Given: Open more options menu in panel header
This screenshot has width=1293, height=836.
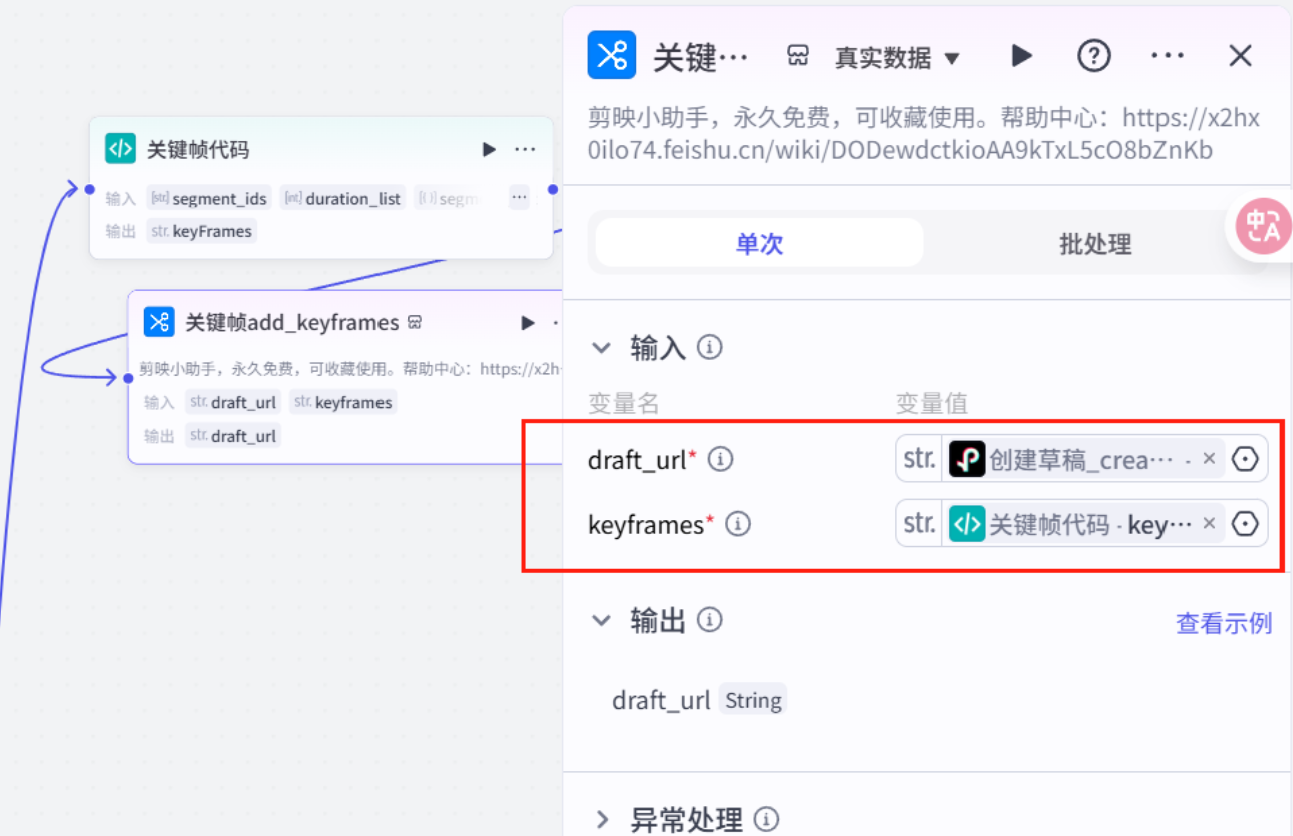Looking at the screenshot, I should pos(1167,55).
